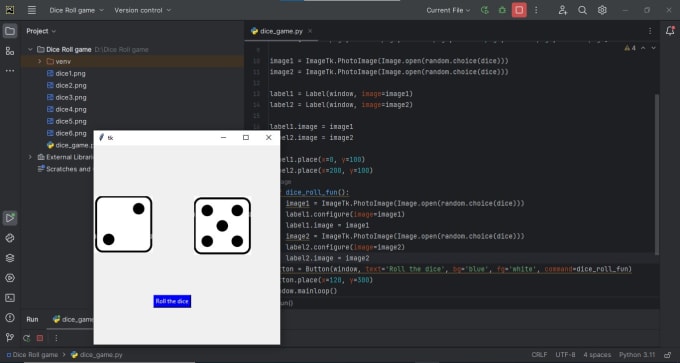Open the Project tool window icon

(x=10, y=31)
